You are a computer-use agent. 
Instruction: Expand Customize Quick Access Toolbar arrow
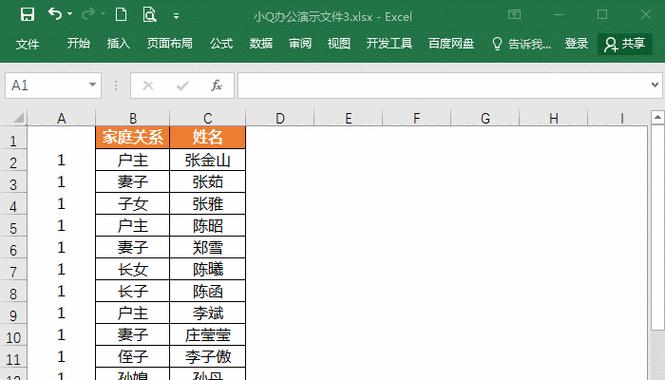click(x=176, y=17)
